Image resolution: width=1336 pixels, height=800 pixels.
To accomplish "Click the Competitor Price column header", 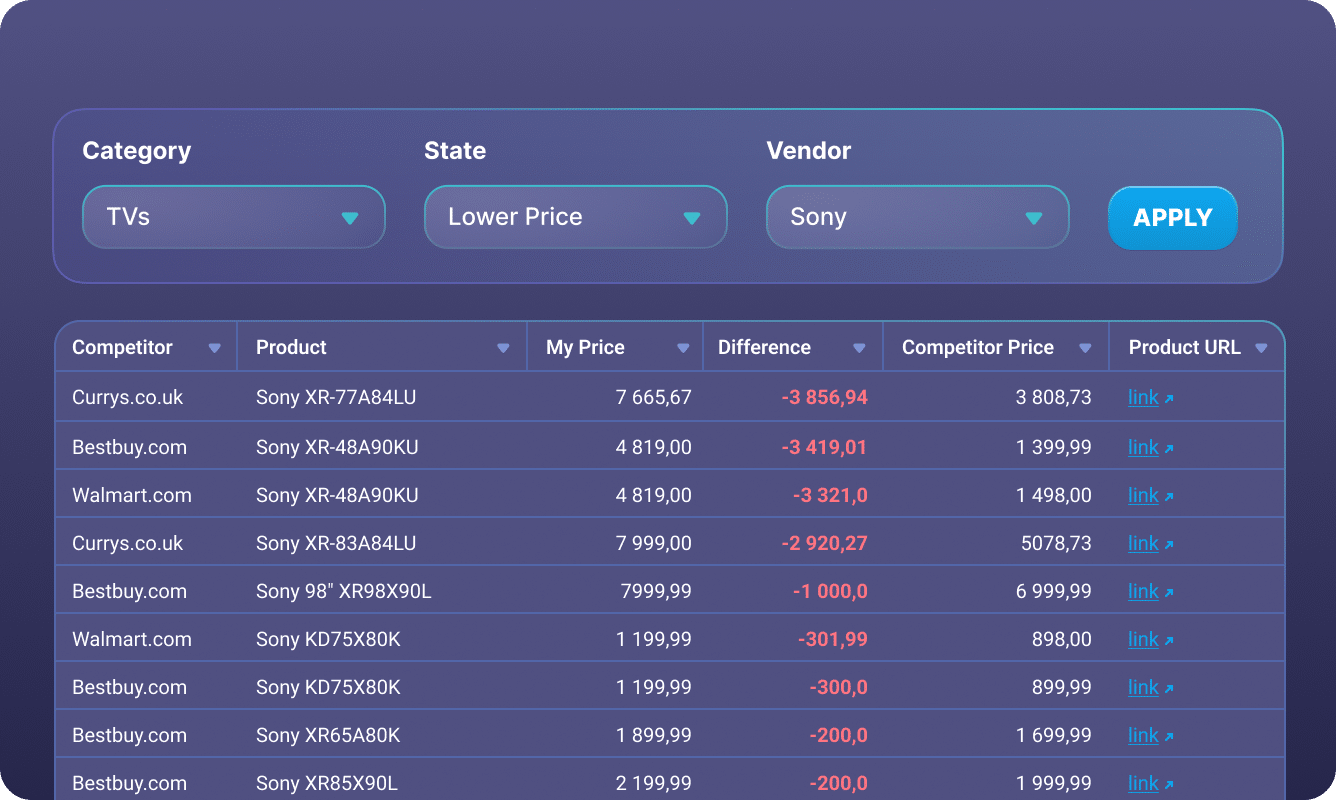I will coord(977,348).
